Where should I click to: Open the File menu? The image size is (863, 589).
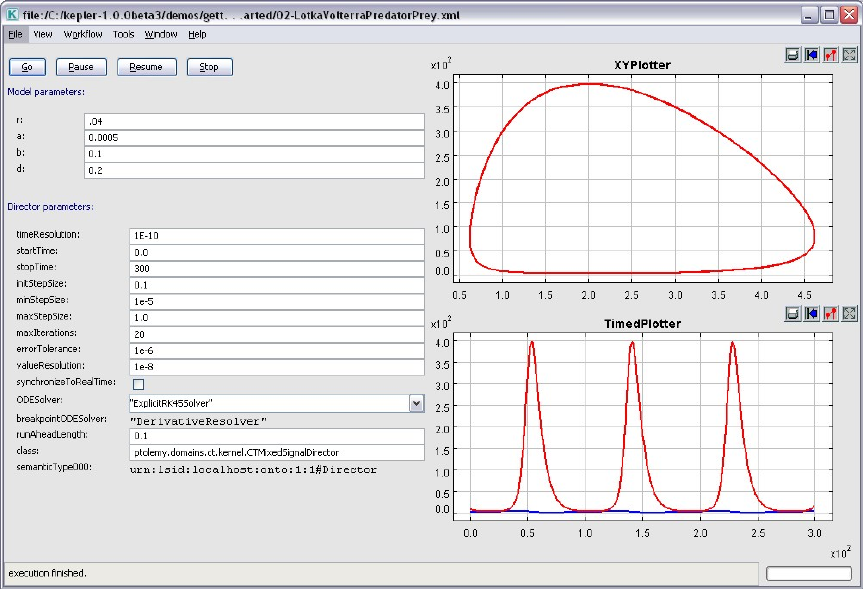click(x=16, y=34)
